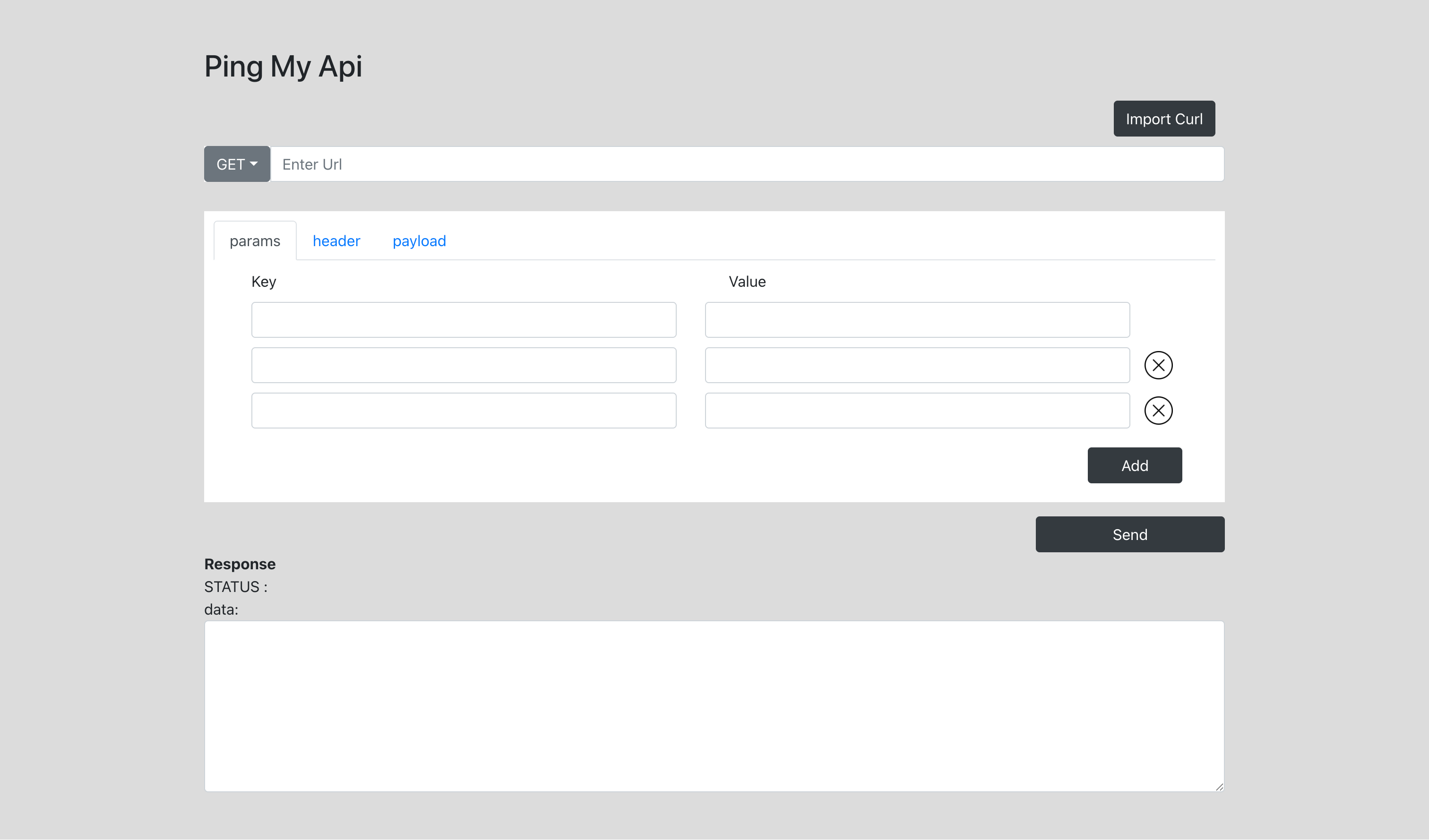Screen dimensions: 1429x840
Task: Click the third row Value input
Action: 917,411
